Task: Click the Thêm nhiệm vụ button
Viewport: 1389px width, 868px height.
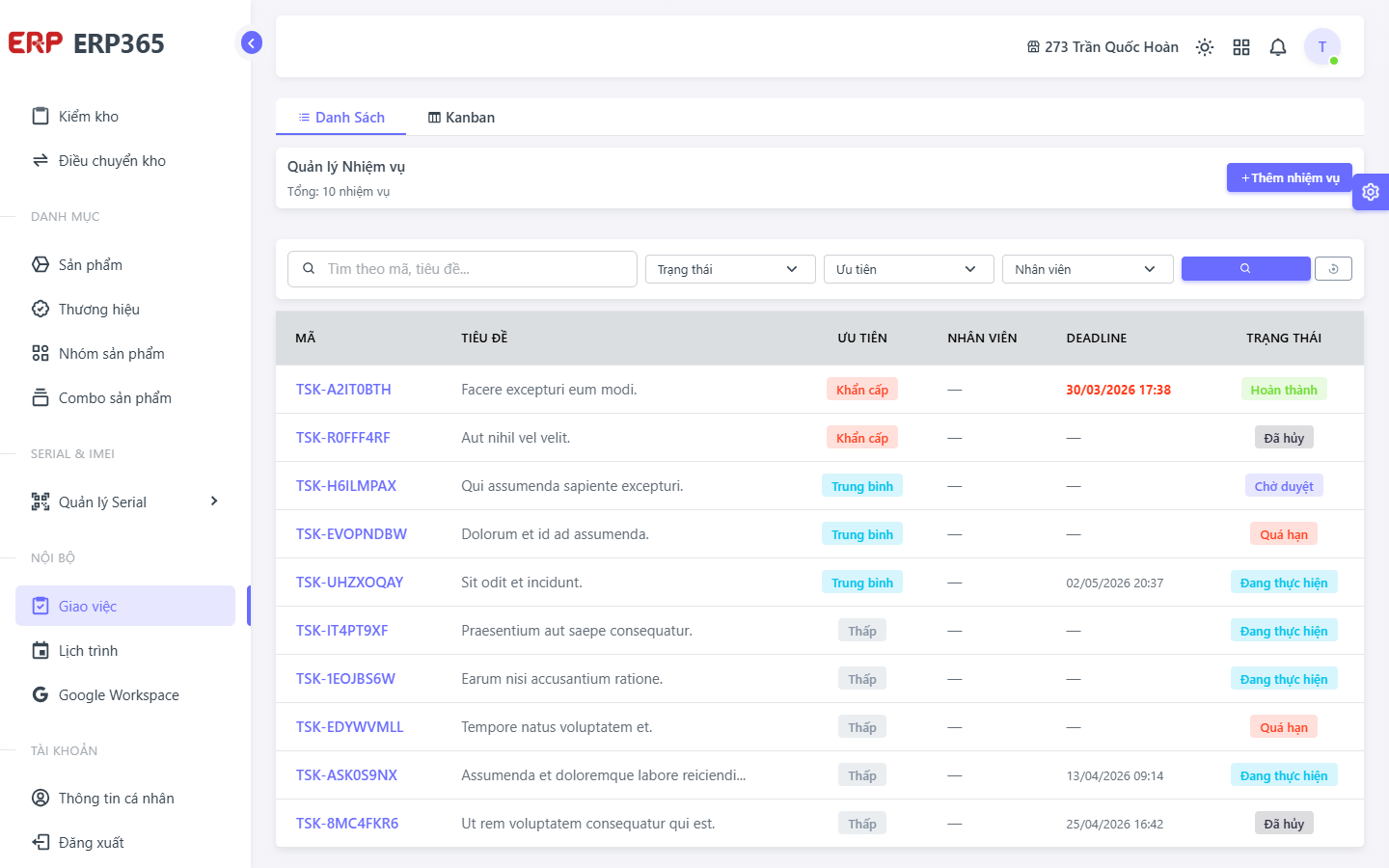Action: click(x=1290, y=177)
